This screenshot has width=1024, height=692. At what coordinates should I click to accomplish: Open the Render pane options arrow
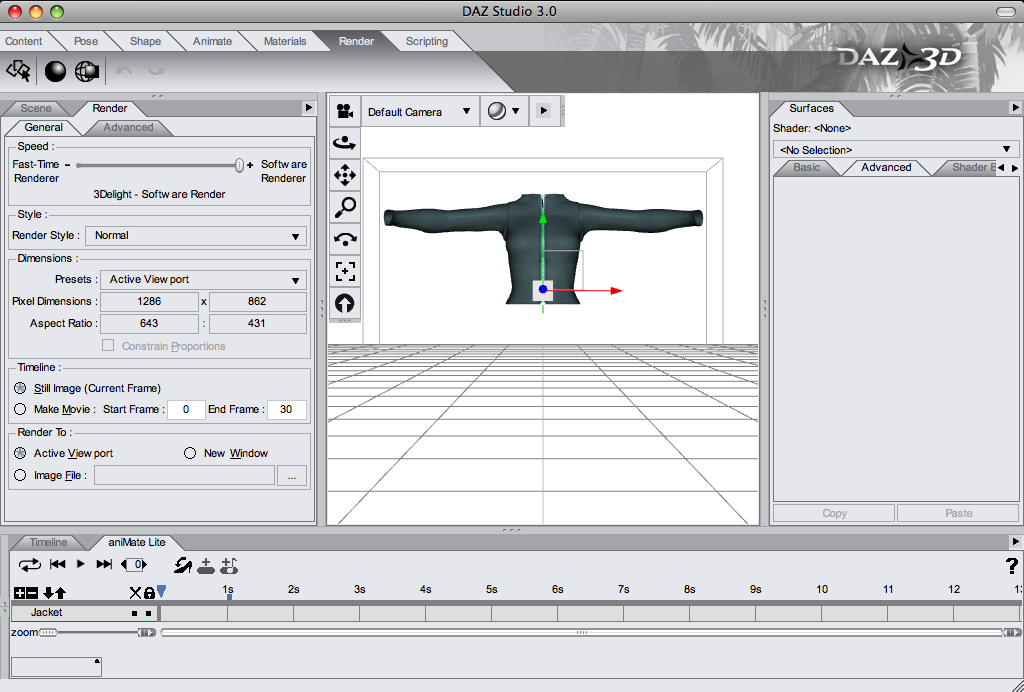(309, 108)
